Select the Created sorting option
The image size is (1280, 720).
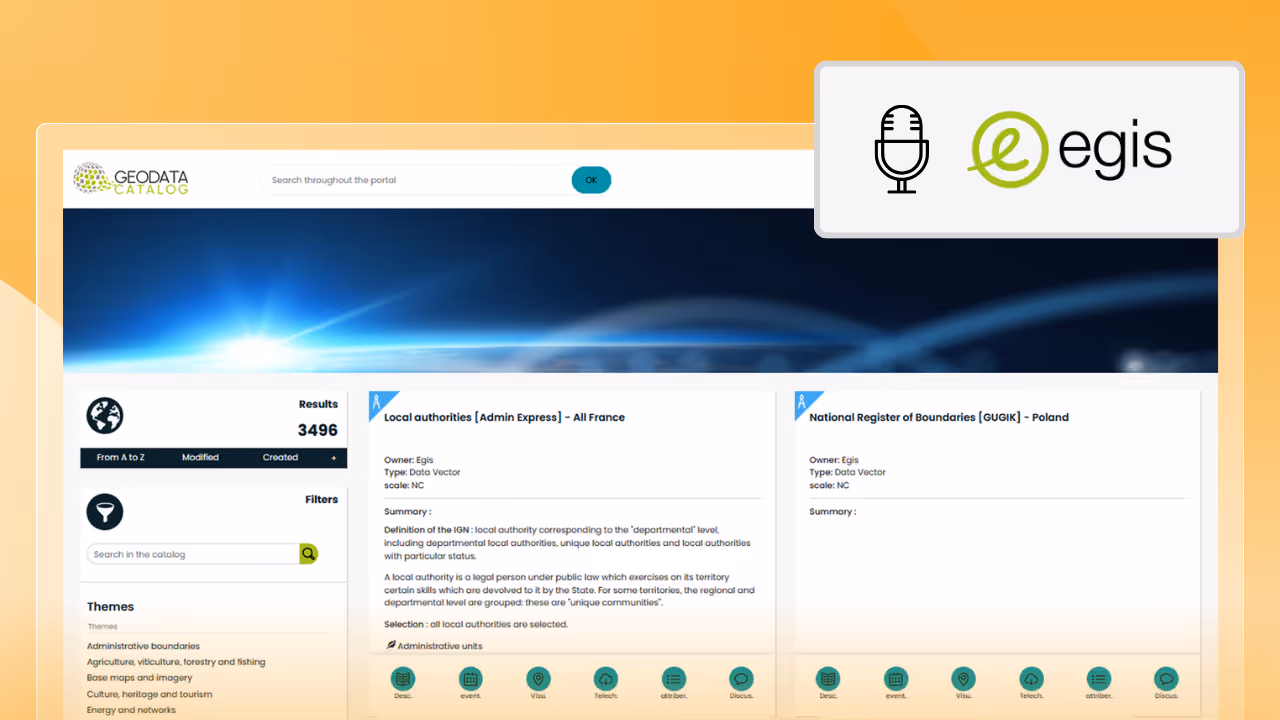(x=280, y=457)
